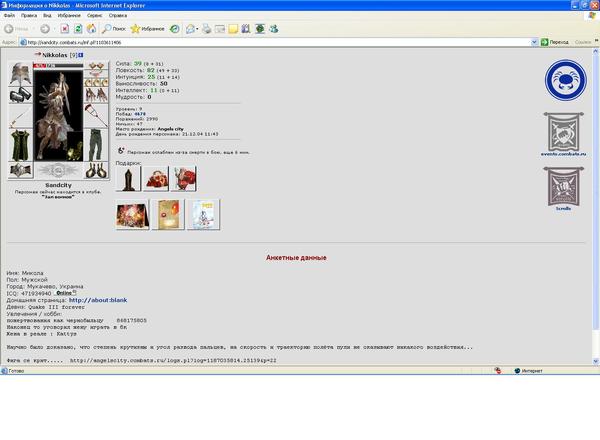Viewport: 600px width, 440px height.
Task: Click the spear weapon slot
Action: click(x=20, y=117)
